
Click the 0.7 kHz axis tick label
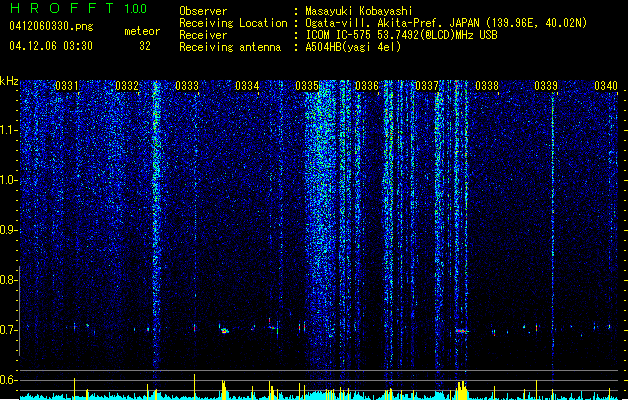(8, 330)
